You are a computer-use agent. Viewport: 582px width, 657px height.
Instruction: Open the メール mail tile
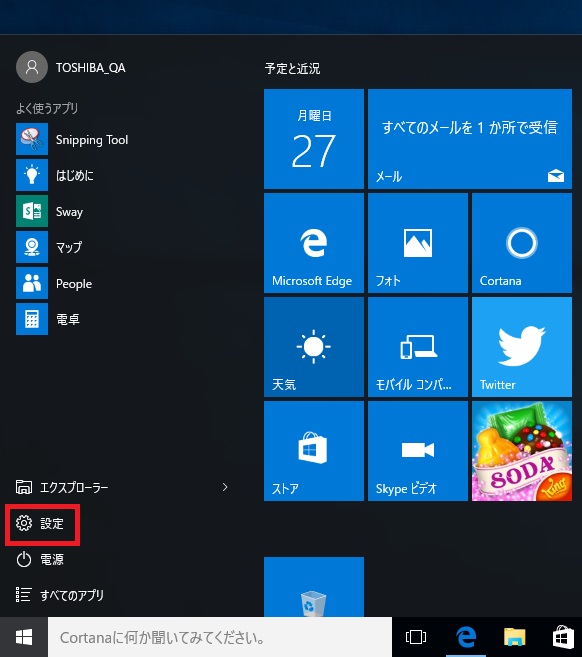[470, 139]
